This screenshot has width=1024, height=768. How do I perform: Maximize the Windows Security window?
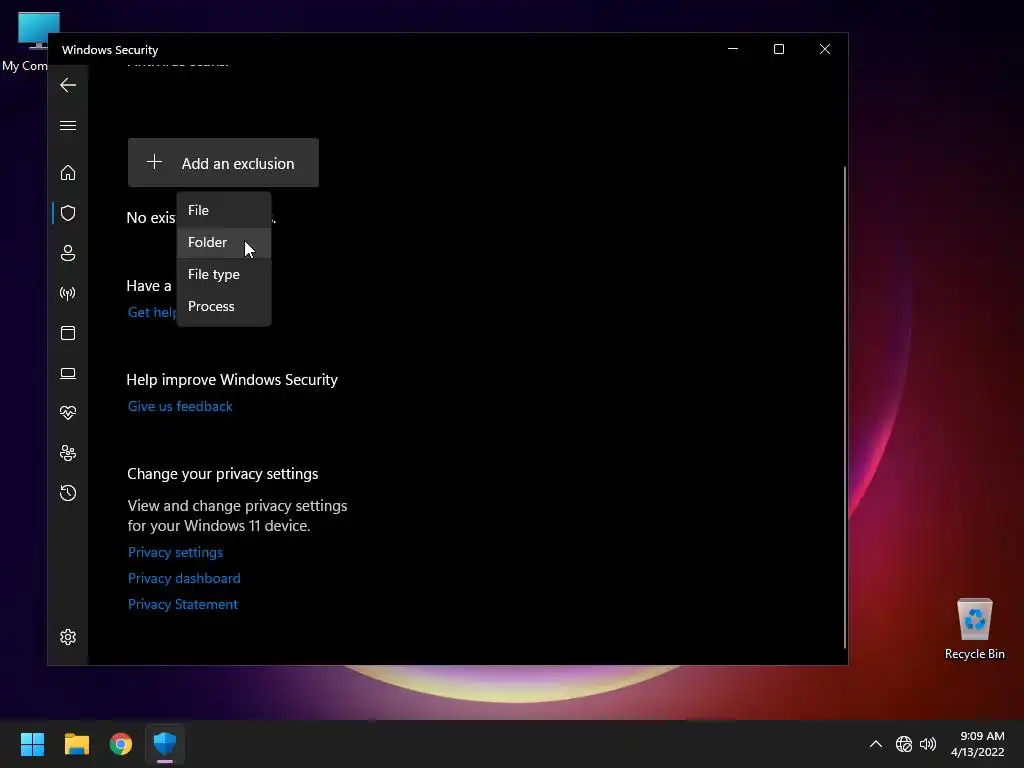click(778, 49)
